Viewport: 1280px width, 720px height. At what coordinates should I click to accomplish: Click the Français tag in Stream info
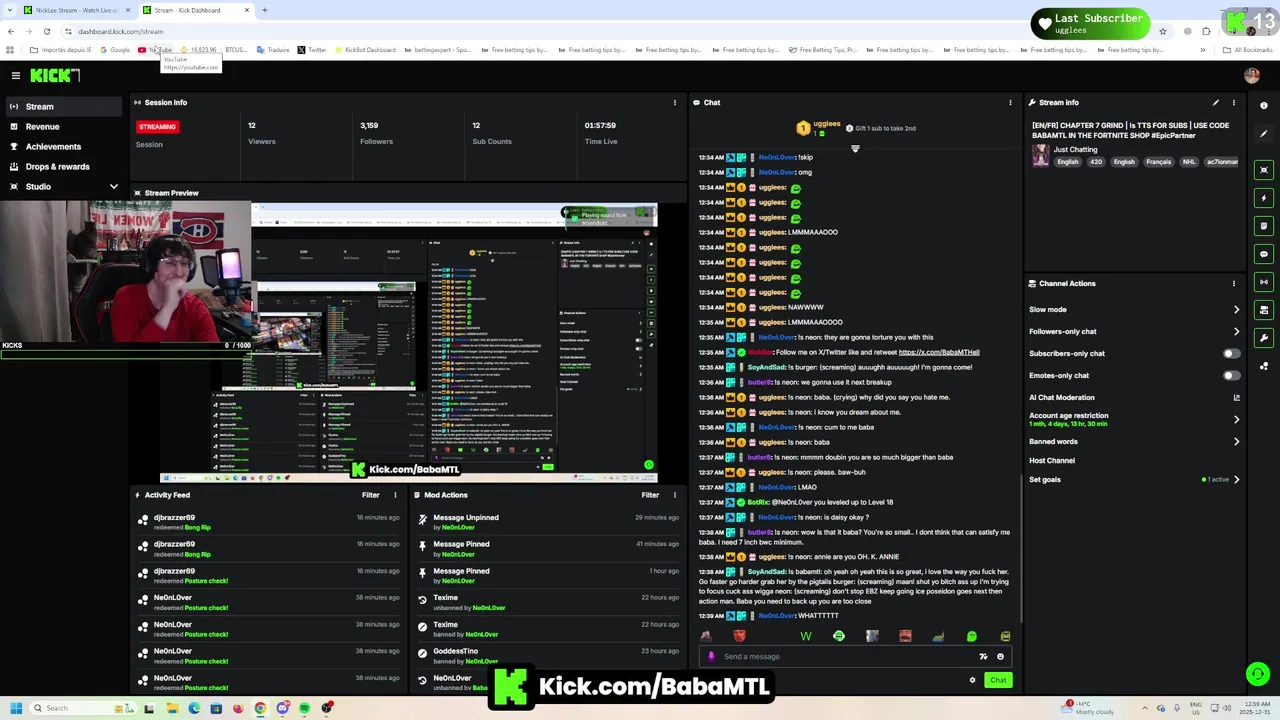coord(1158,162)
